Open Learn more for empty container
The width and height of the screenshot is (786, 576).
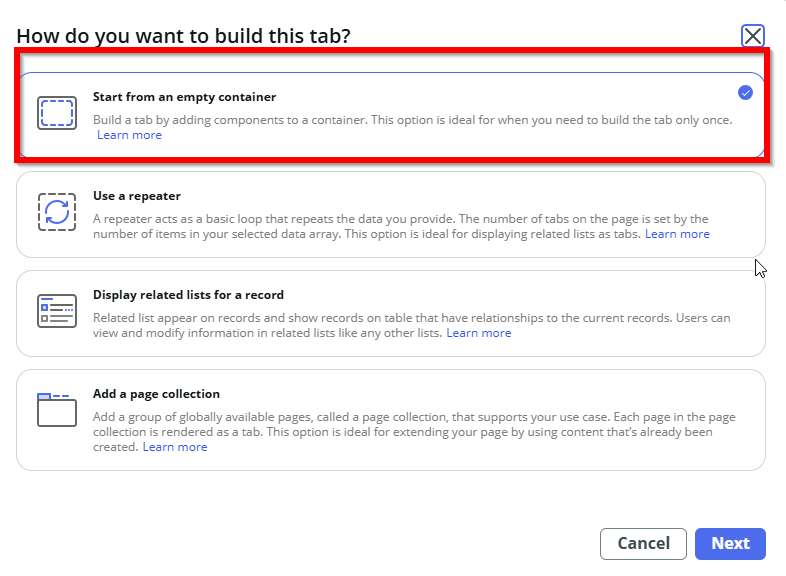point(129,135)
